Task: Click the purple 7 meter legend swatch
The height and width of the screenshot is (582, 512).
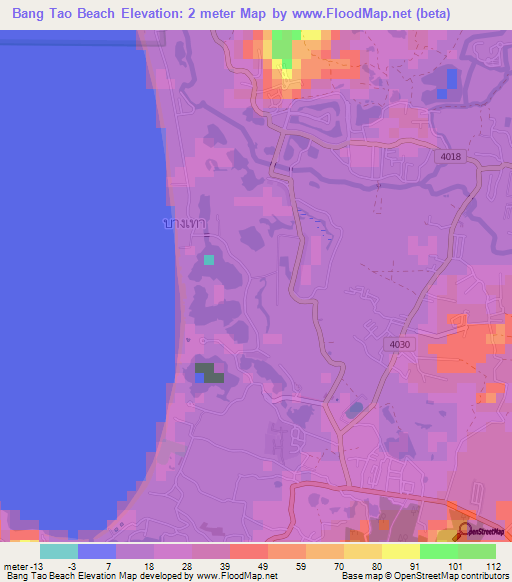Action: (x=135, y=552)
